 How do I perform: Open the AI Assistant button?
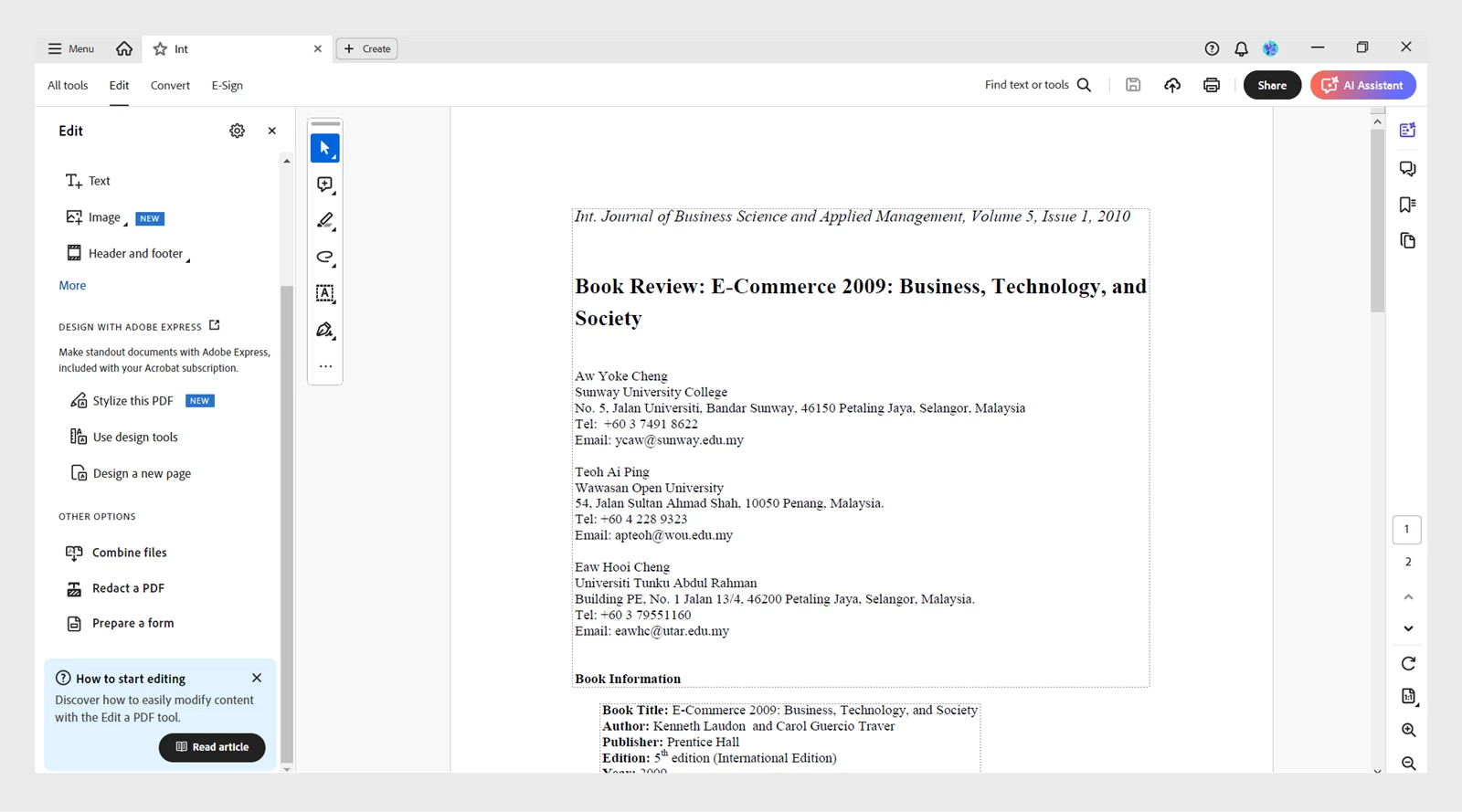point(1362,85)
